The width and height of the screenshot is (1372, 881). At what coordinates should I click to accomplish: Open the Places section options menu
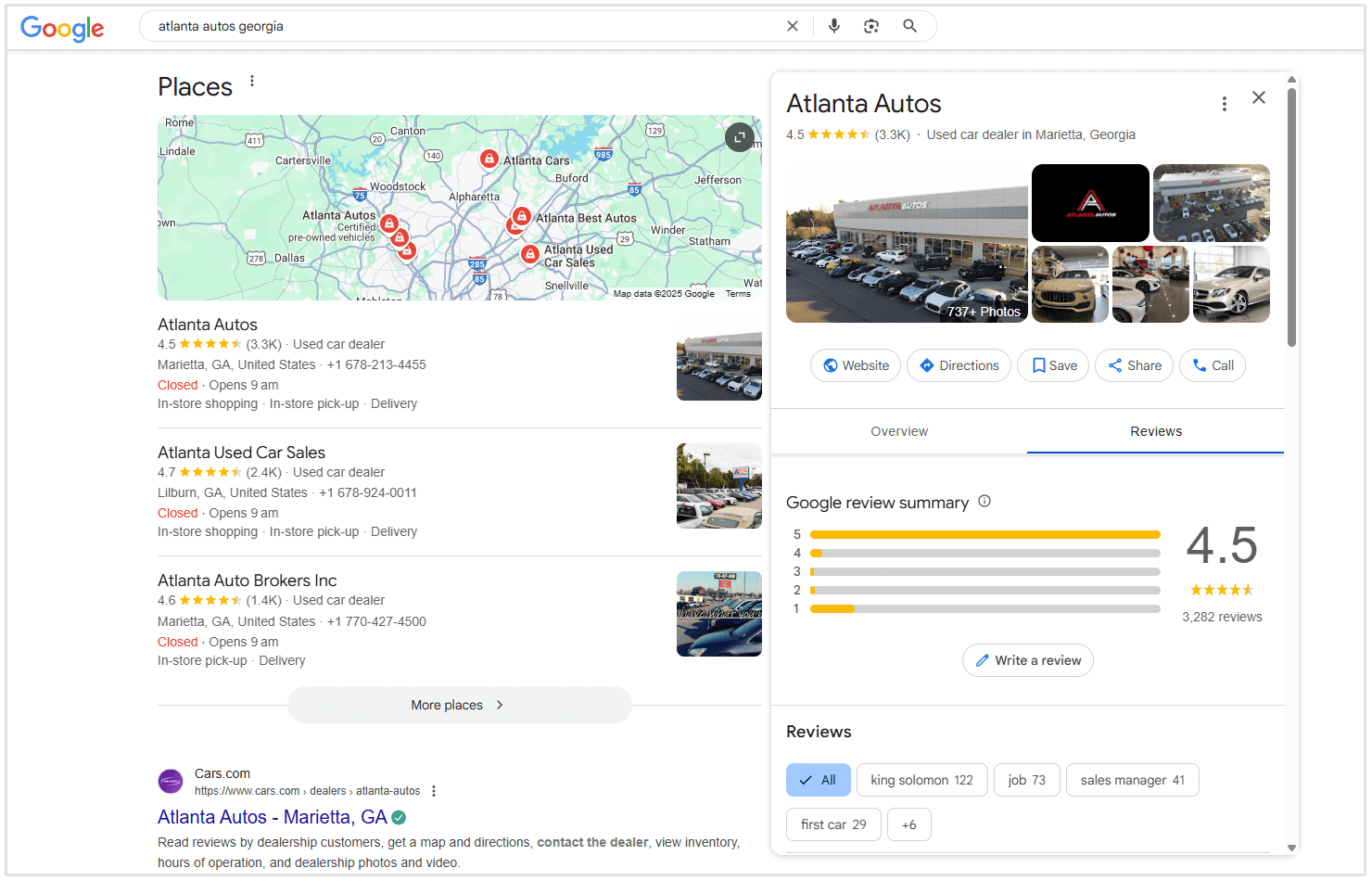tap(252, 82)
